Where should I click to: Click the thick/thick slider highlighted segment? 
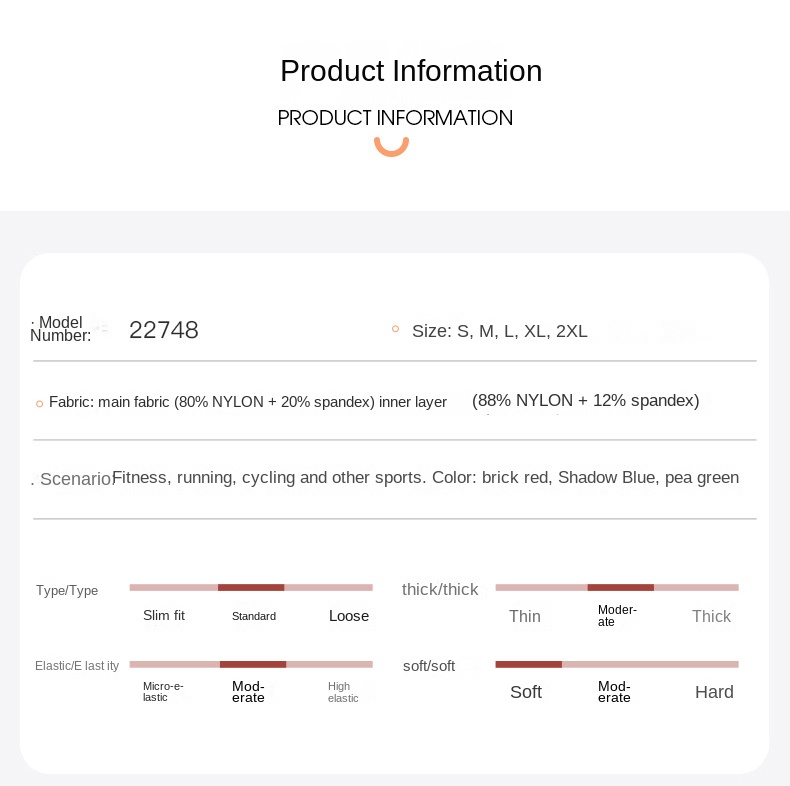pos(621,587)
